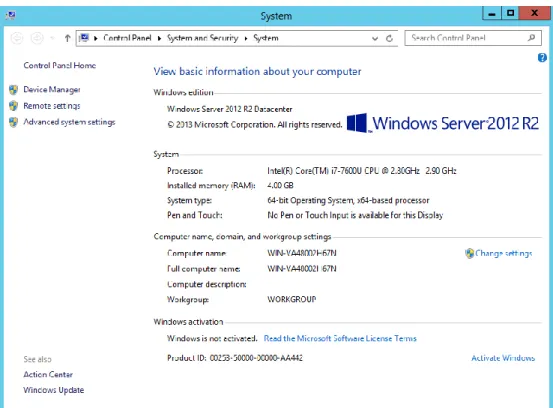Image resolution: width=553 pixels, height=408 pixels.
Task: Click Activate Windows link
Action: 503,358
